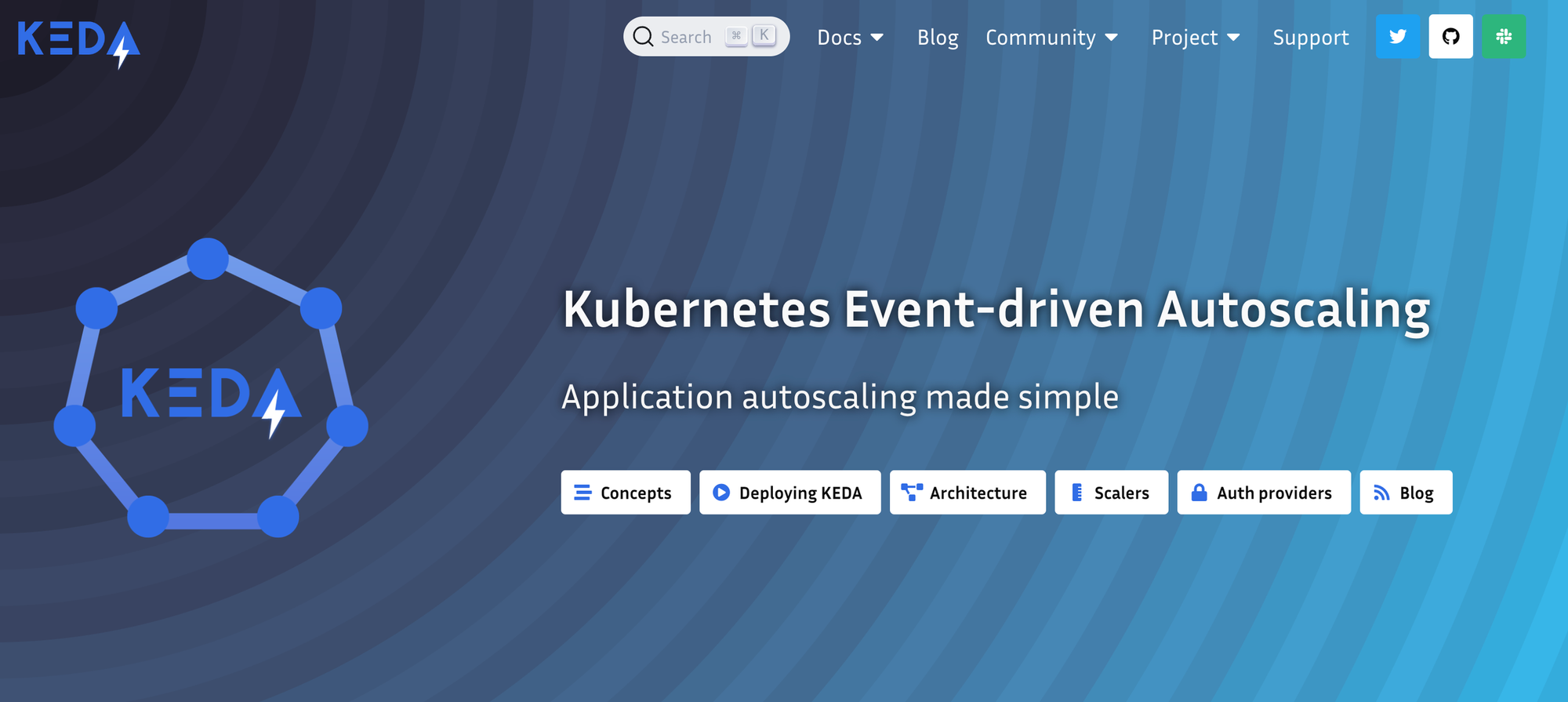Image resolution: width=1568 pixels, height=702 pixels.
Task: Open the Support page link
Action: pyautogui.click(x=1311, y=38)
